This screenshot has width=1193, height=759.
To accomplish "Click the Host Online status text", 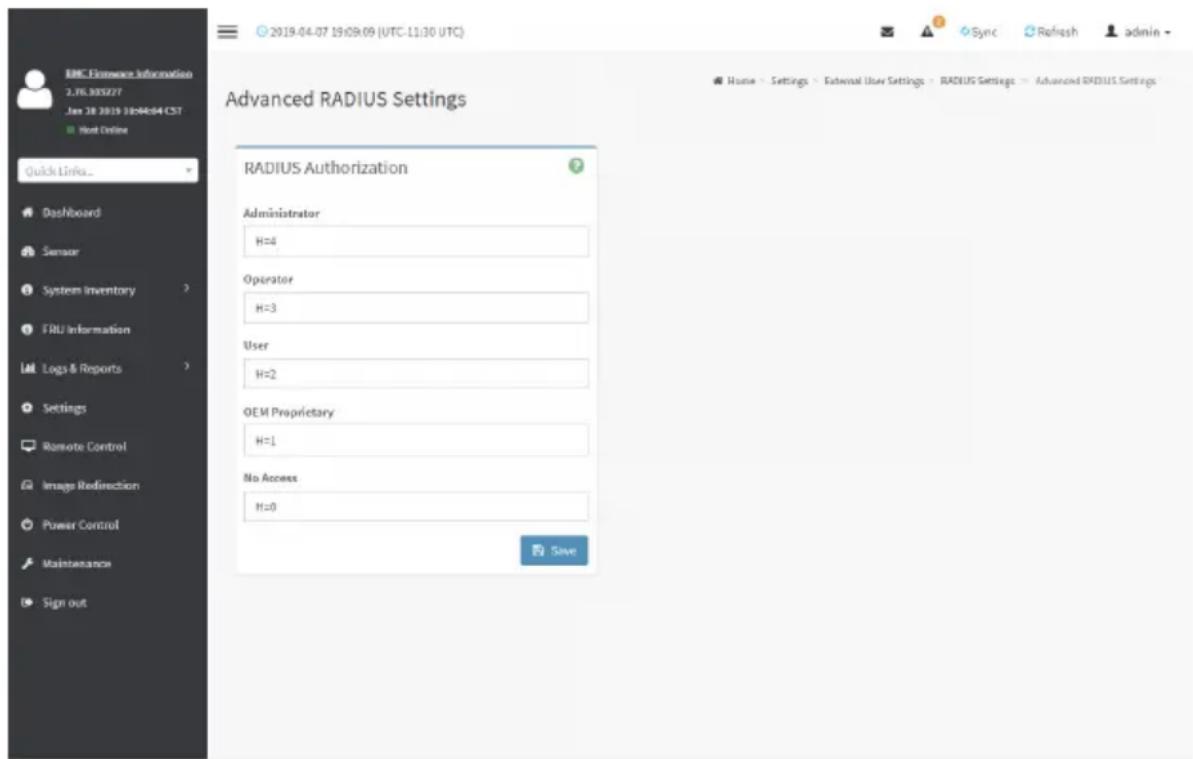I will (103, 130).
